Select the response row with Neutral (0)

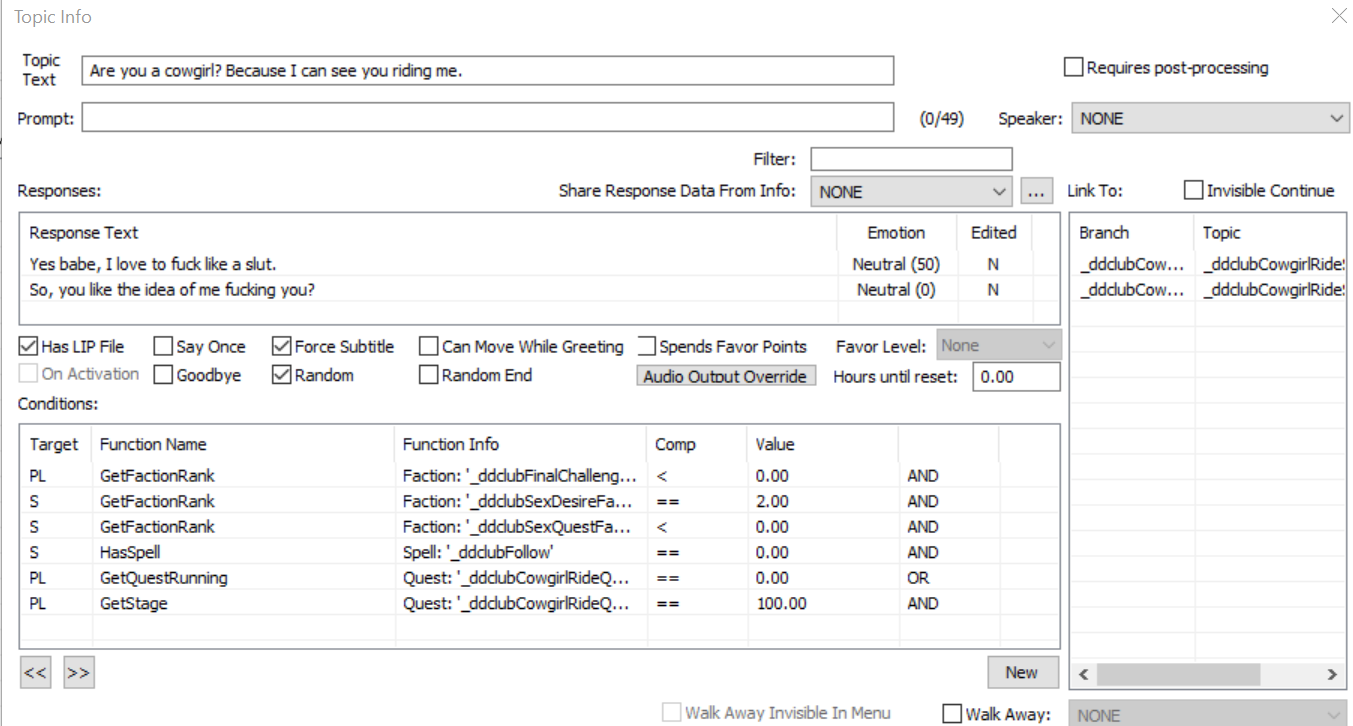(540, 290)
